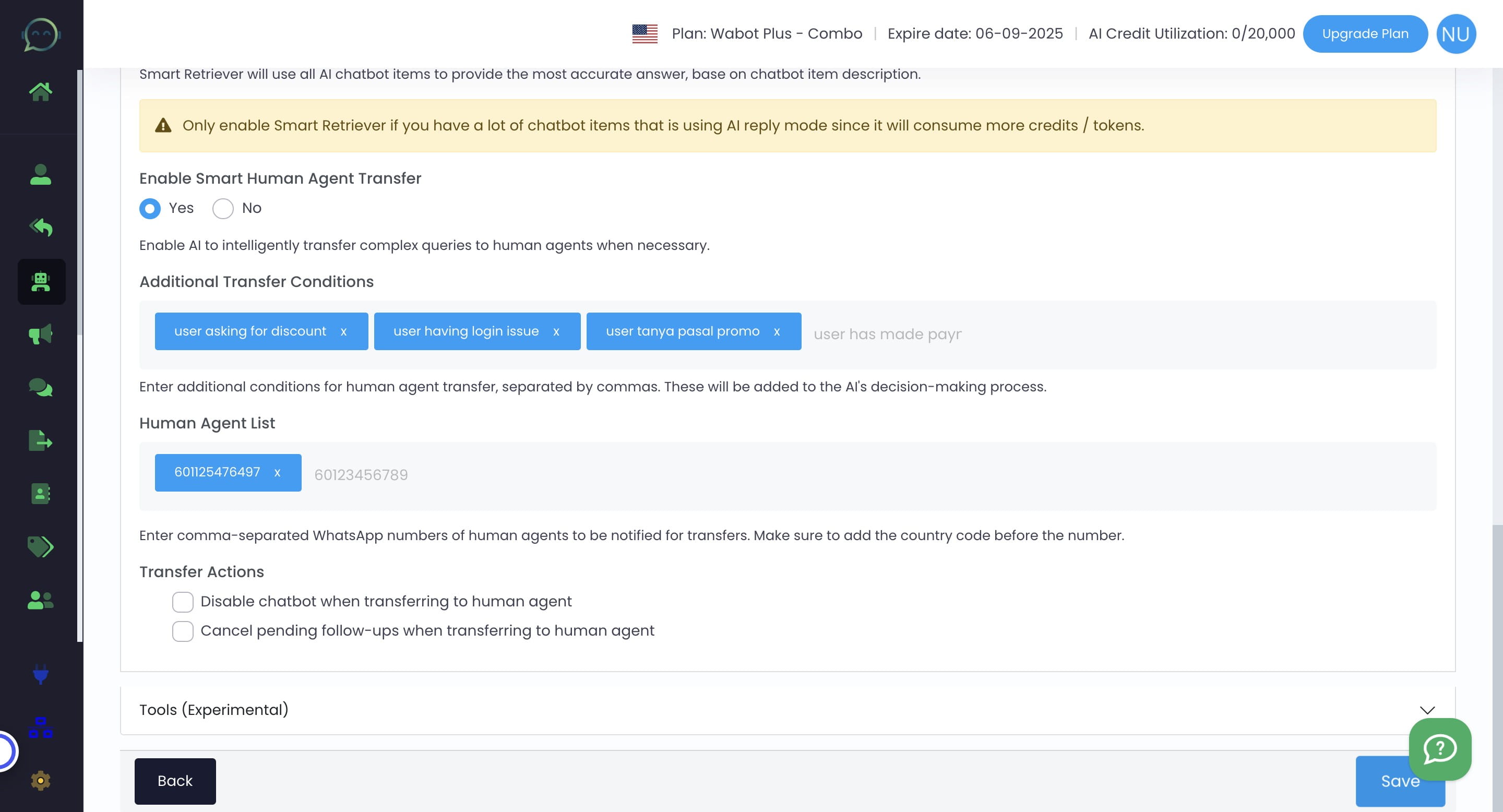Open the home dashboard icon
Screen dimensions: 1503x812
[40, 91]
